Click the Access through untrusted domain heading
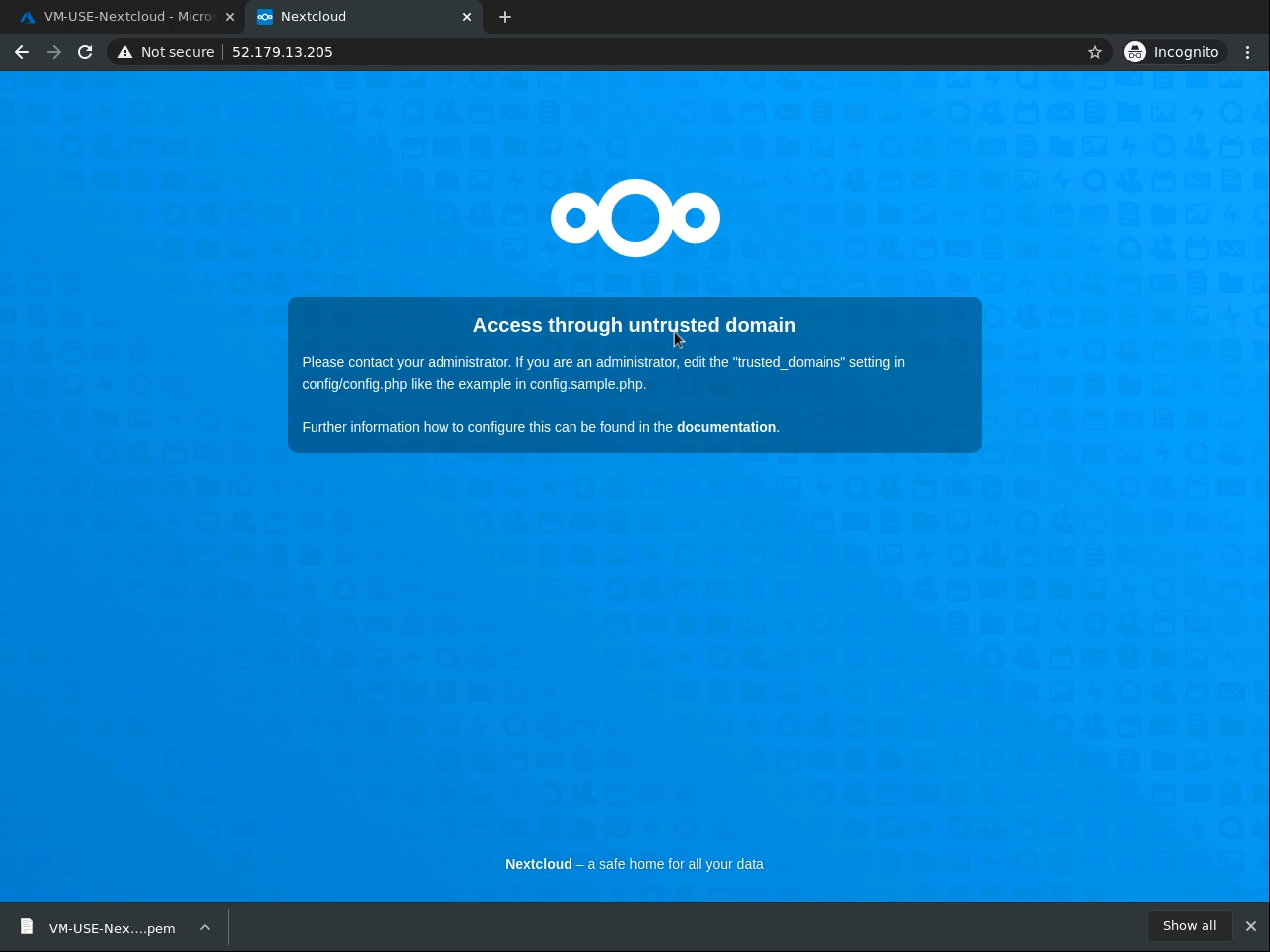Image resolution: width=1270 pixels, height=952 pixels. 634,325
